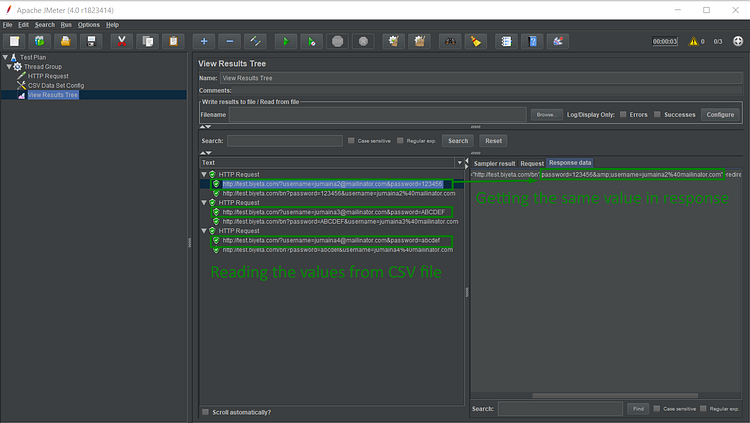Open the Options menu
This screenshot has width=750, height=423.
88,24
